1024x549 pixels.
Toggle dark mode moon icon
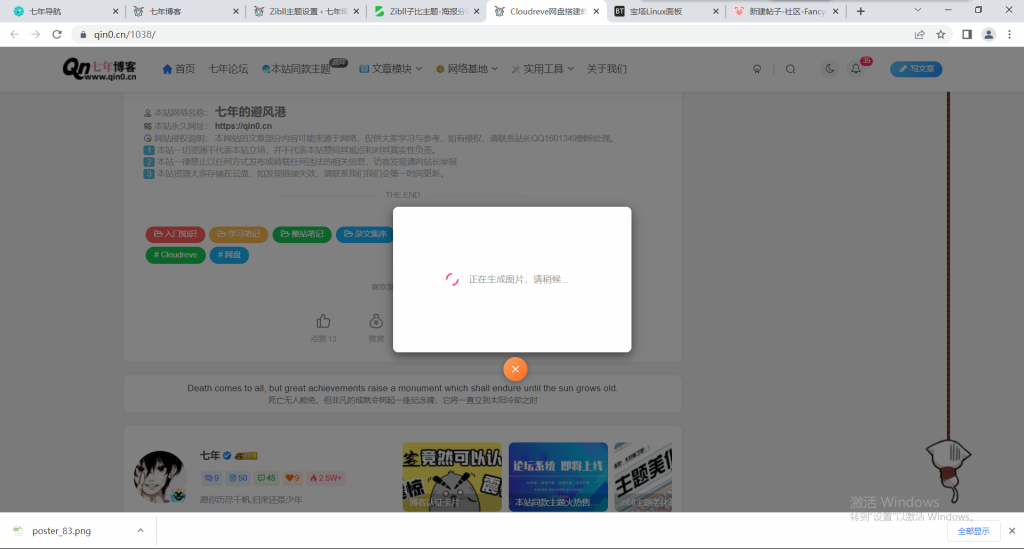pos(829,69)
